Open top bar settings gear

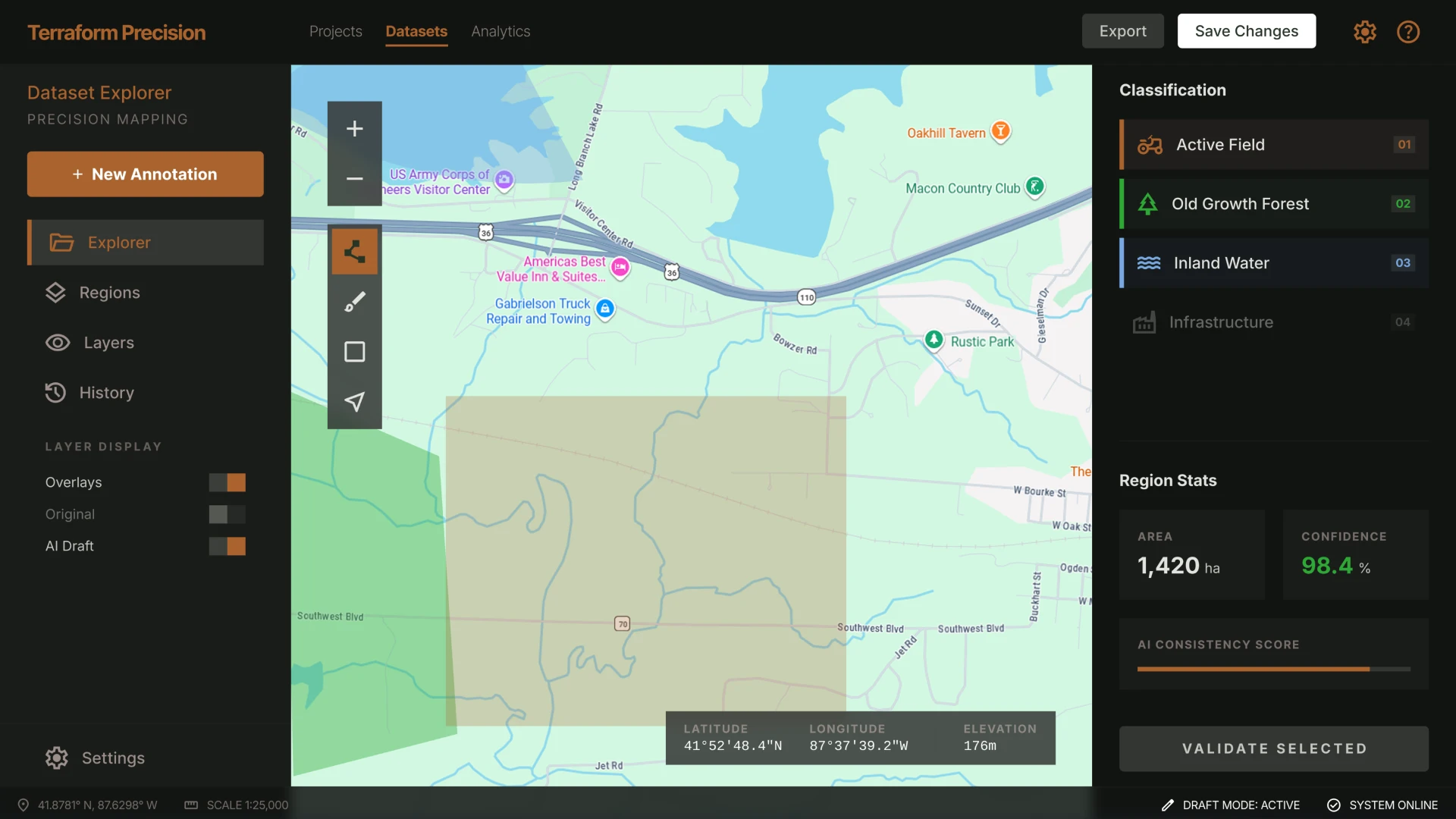pos(1364,32)
